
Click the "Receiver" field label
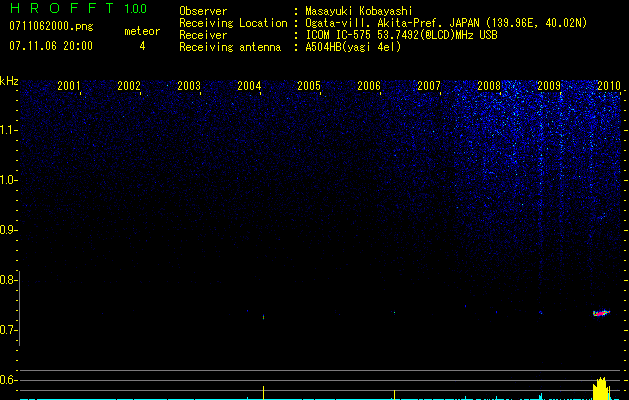203,35
